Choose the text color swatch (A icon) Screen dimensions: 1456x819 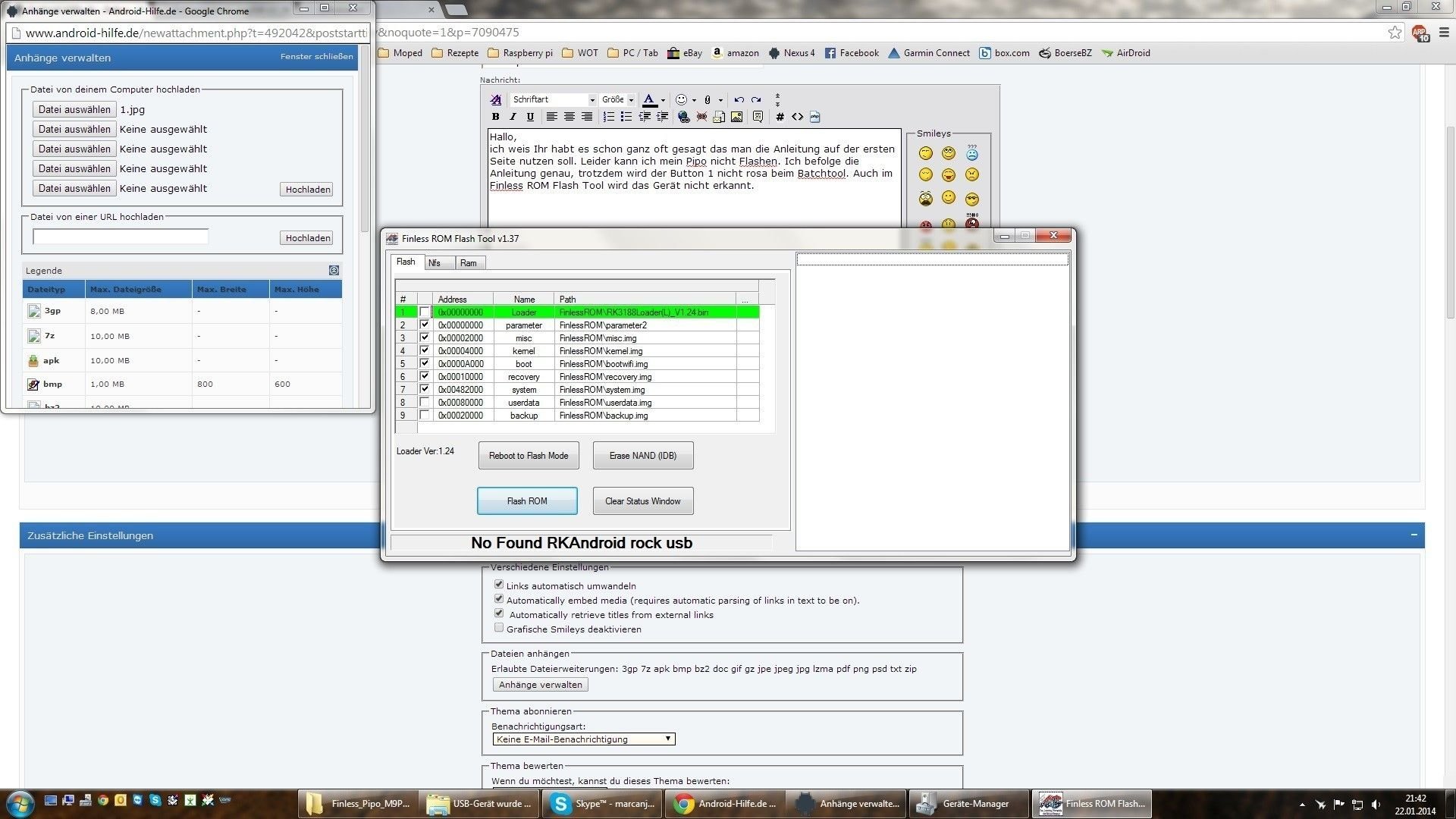point(648,99)
